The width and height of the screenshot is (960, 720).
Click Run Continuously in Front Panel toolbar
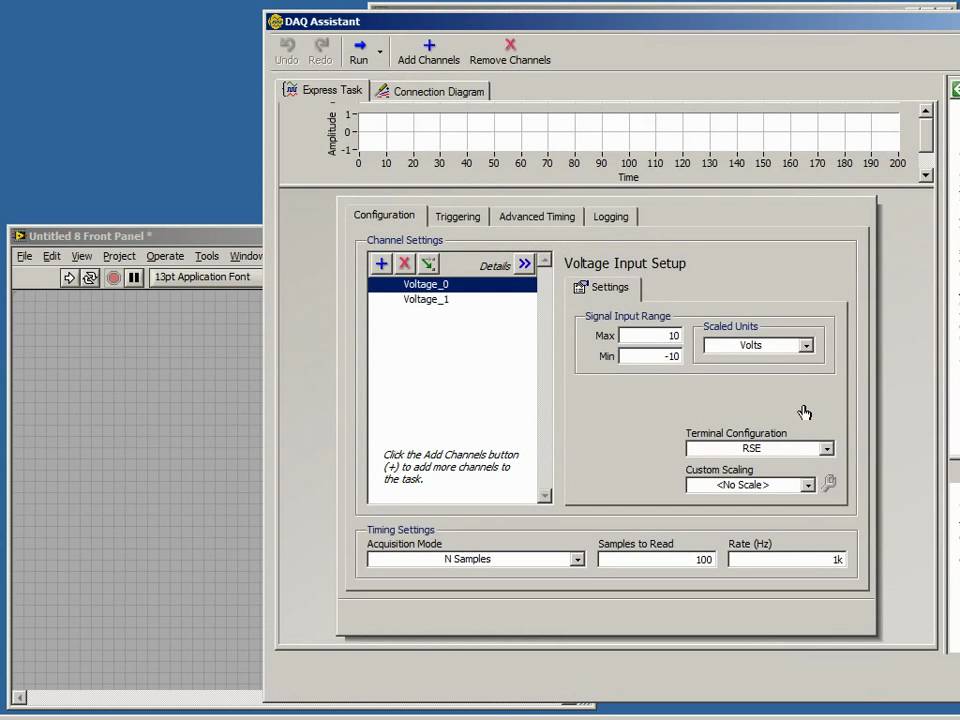point(90,278)
